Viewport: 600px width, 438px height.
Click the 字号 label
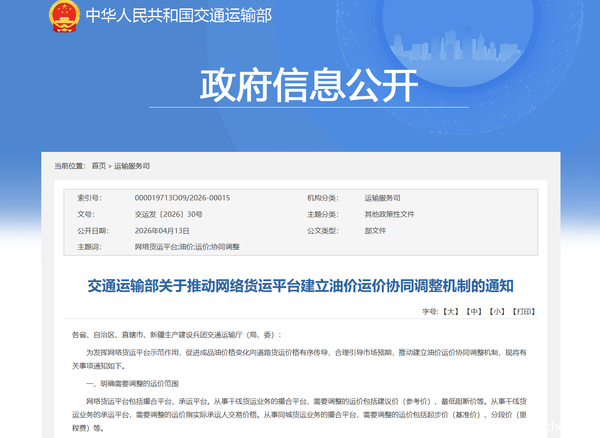pos(430,312)
